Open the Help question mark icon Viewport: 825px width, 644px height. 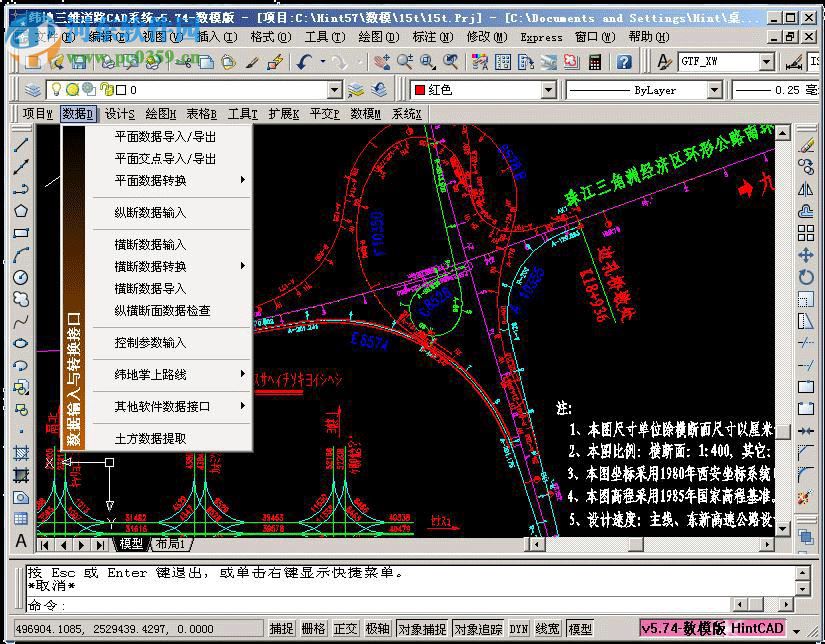pyautogui.click(x=624, y=62)
